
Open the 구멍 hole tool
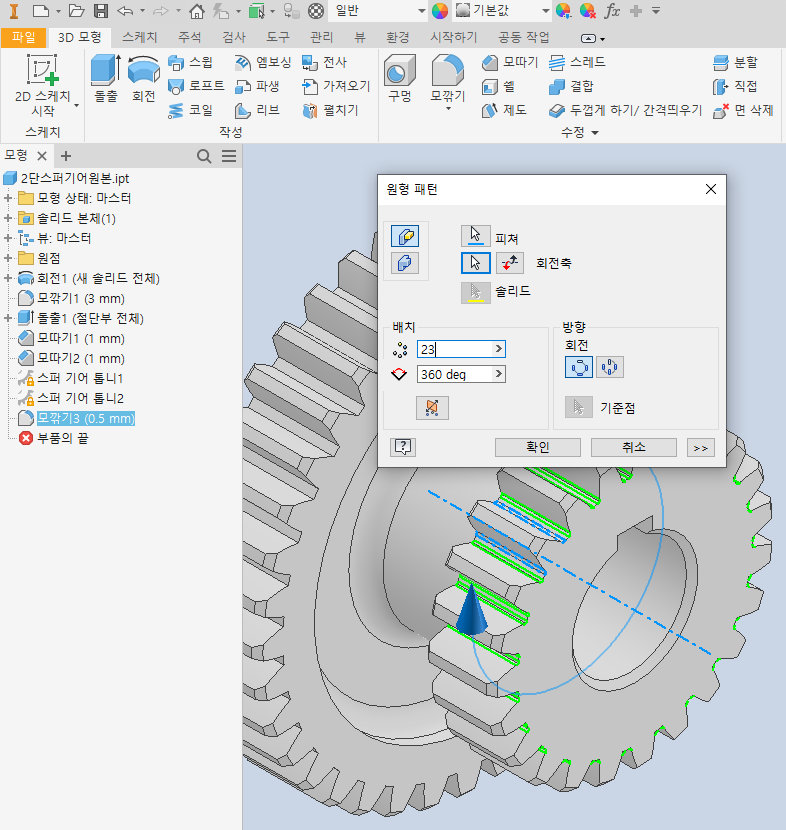400,78
